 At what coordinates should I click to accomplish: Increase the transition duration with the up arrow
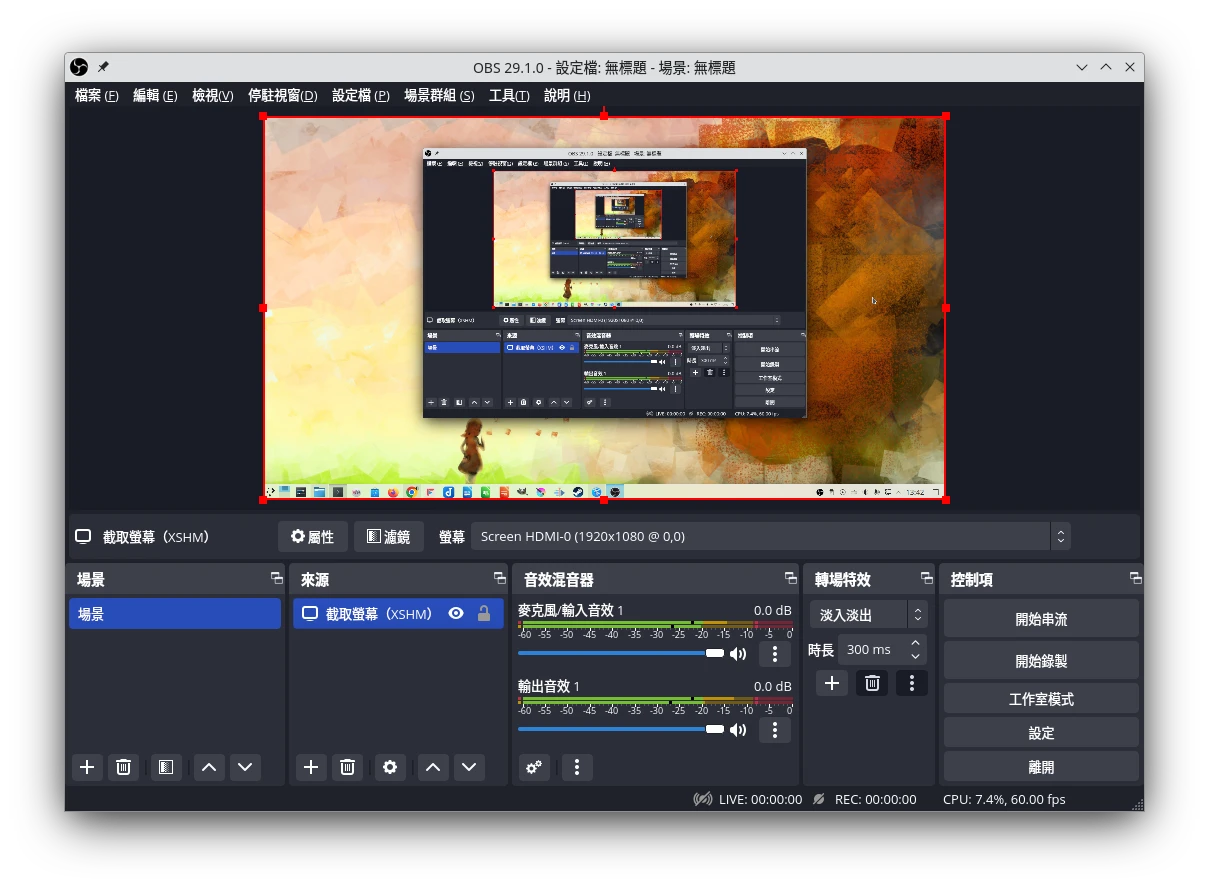point(915,642)
